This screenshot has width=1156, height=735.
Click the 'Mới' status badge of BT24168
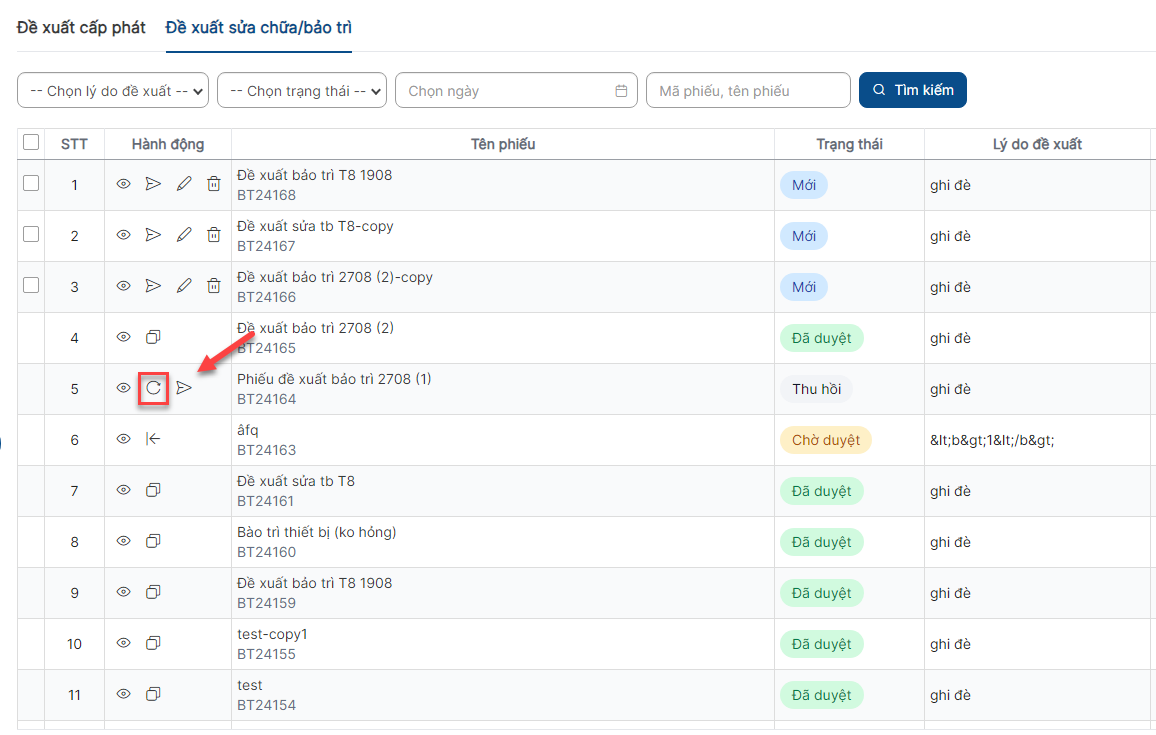pos(804,185)
